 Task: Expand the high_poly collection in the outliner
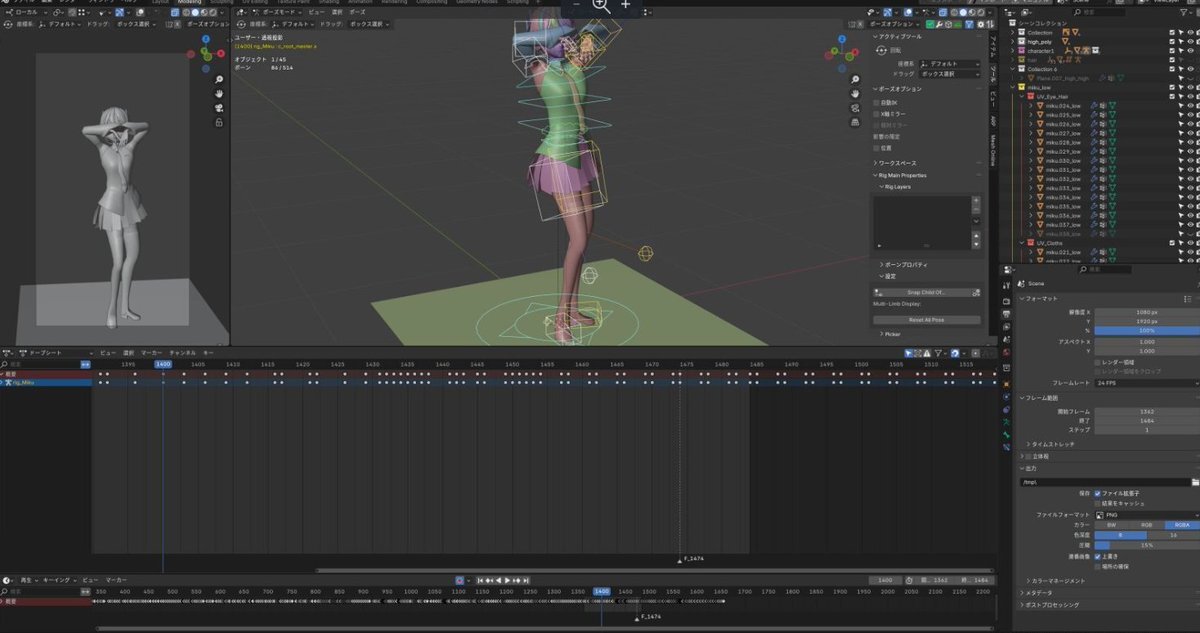pyautogui.click(x=1014, y=42)
